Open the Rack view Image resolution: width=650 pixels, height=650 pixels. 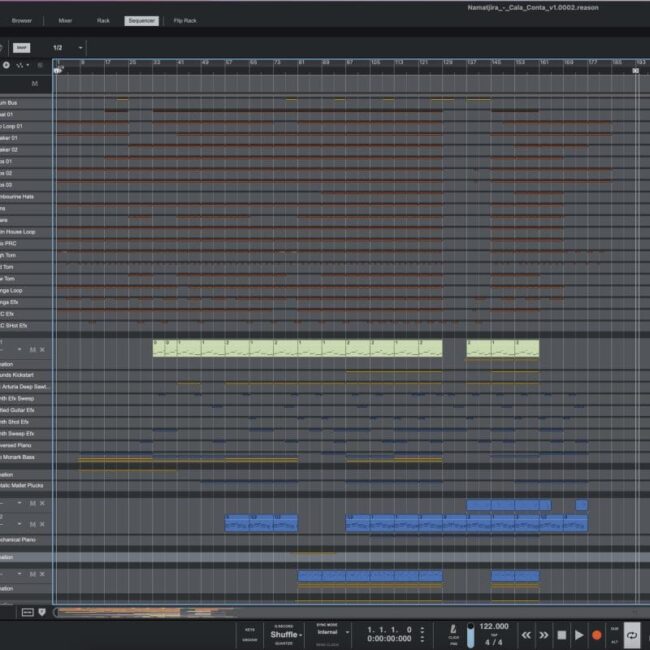(103, 20)
